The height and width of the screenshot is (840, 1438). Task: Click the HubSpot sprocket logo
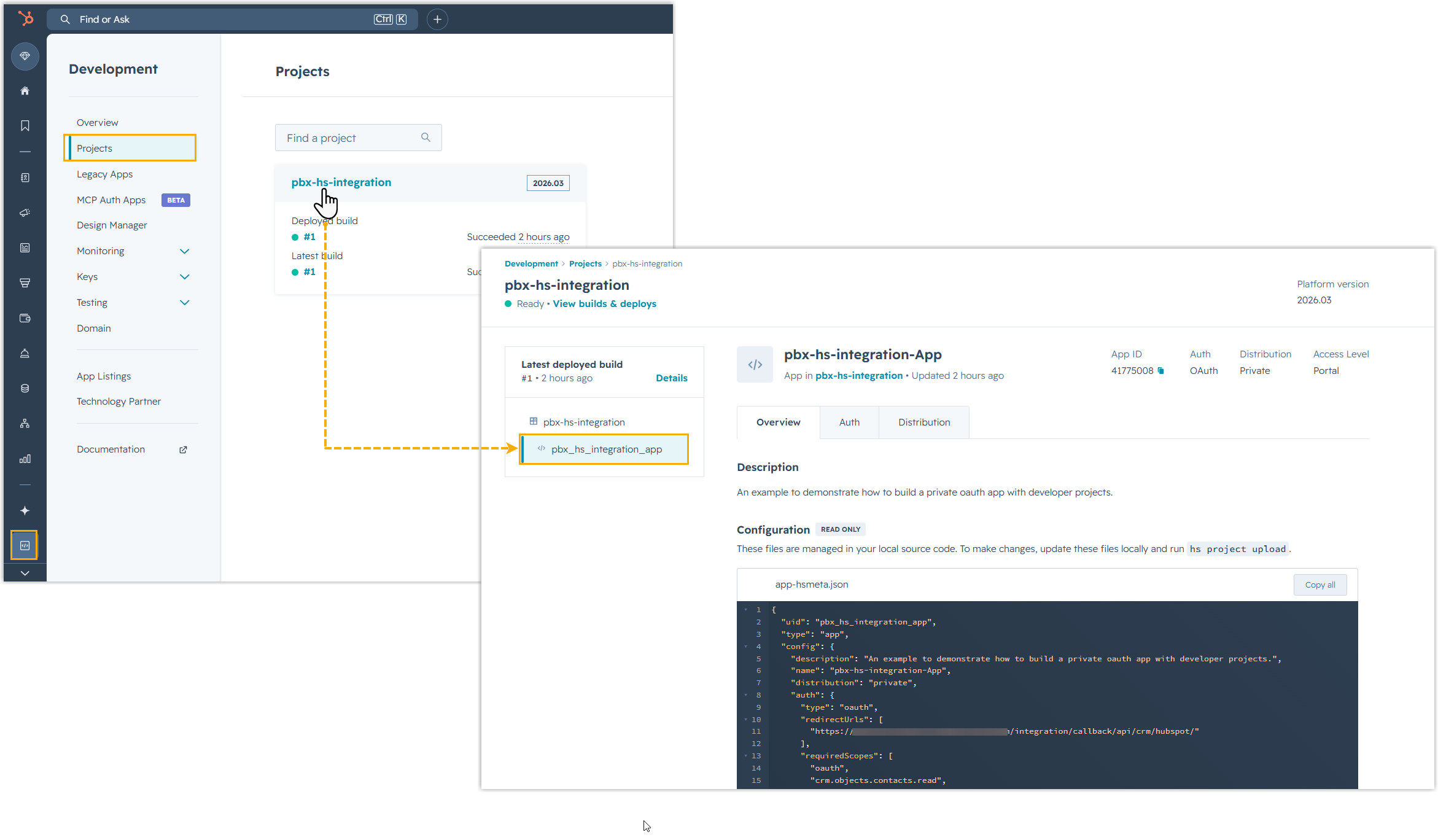tap(25, 18)
